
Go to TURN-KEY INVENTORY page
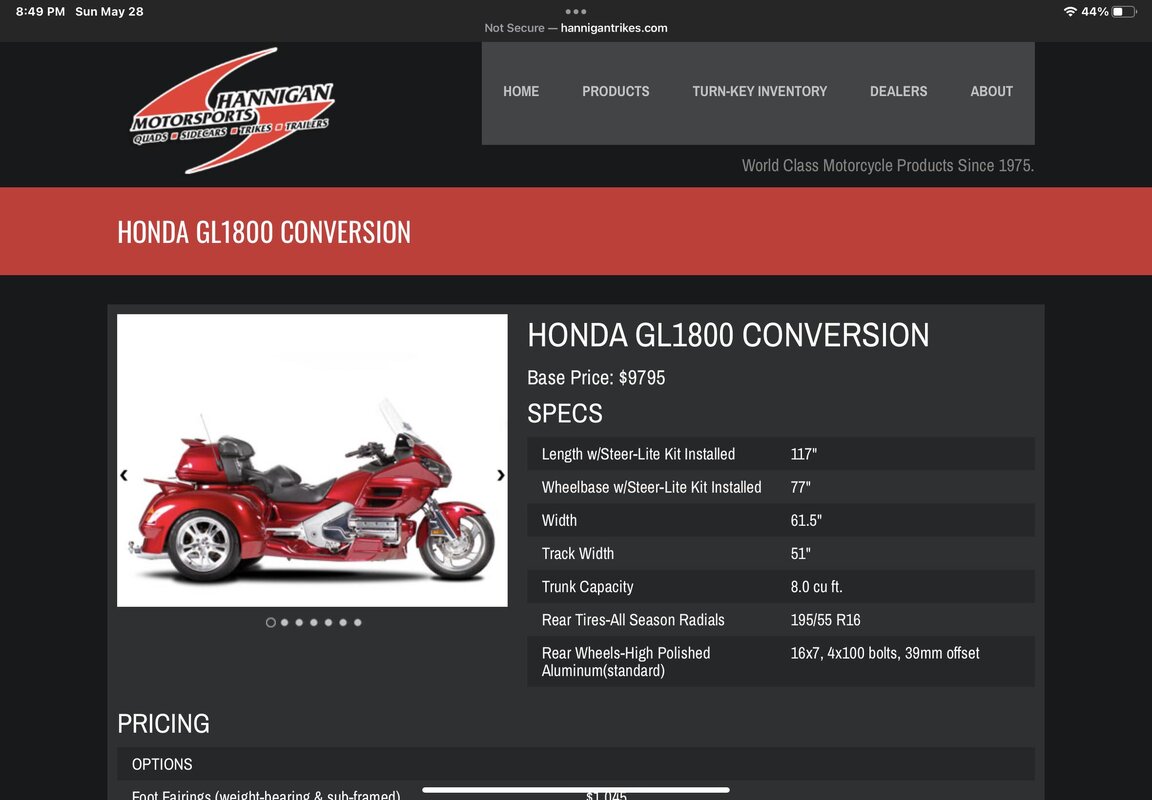coord(760,91)
